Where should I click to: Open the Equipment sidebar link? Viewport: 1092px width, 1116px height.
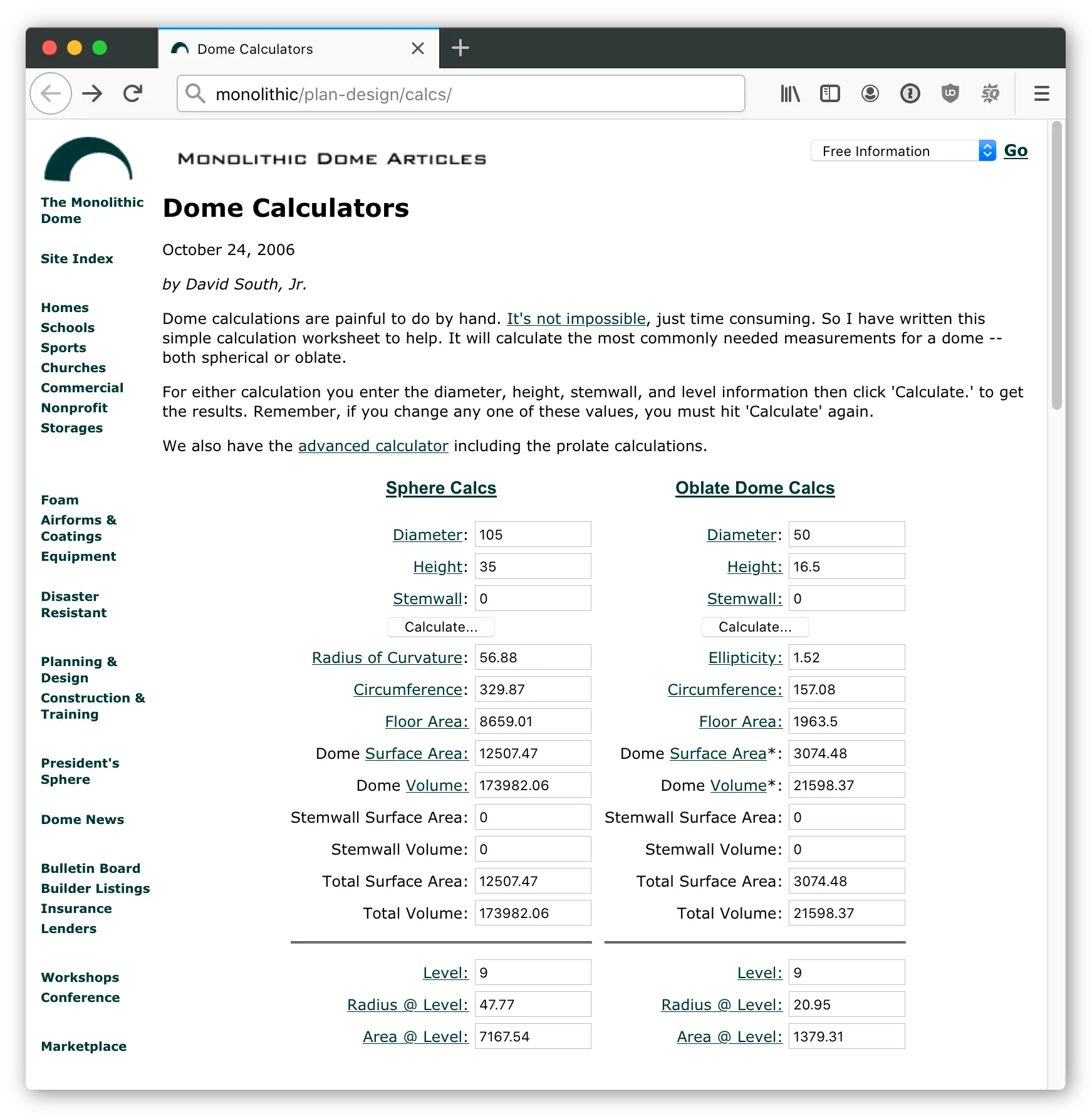(x=78, y=556)
